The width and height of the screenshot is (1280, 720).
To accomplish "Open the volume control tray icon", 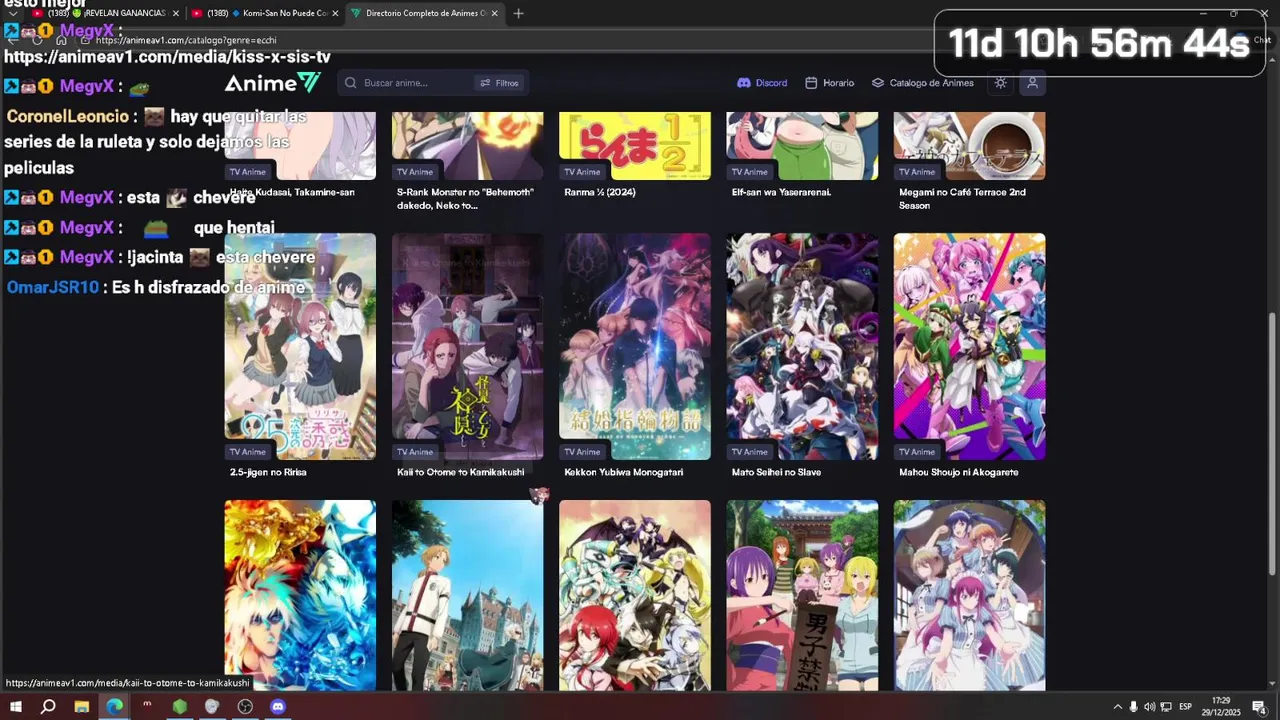I will [1149, 707].
